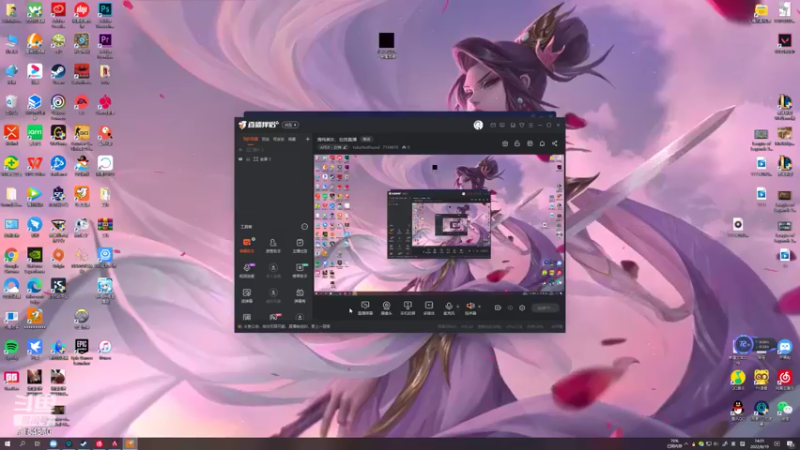The width and height of the screenshot is (800, 450).
Task: Open the CS:GO desktop shortcut
Action: click(x=82, y=137)
